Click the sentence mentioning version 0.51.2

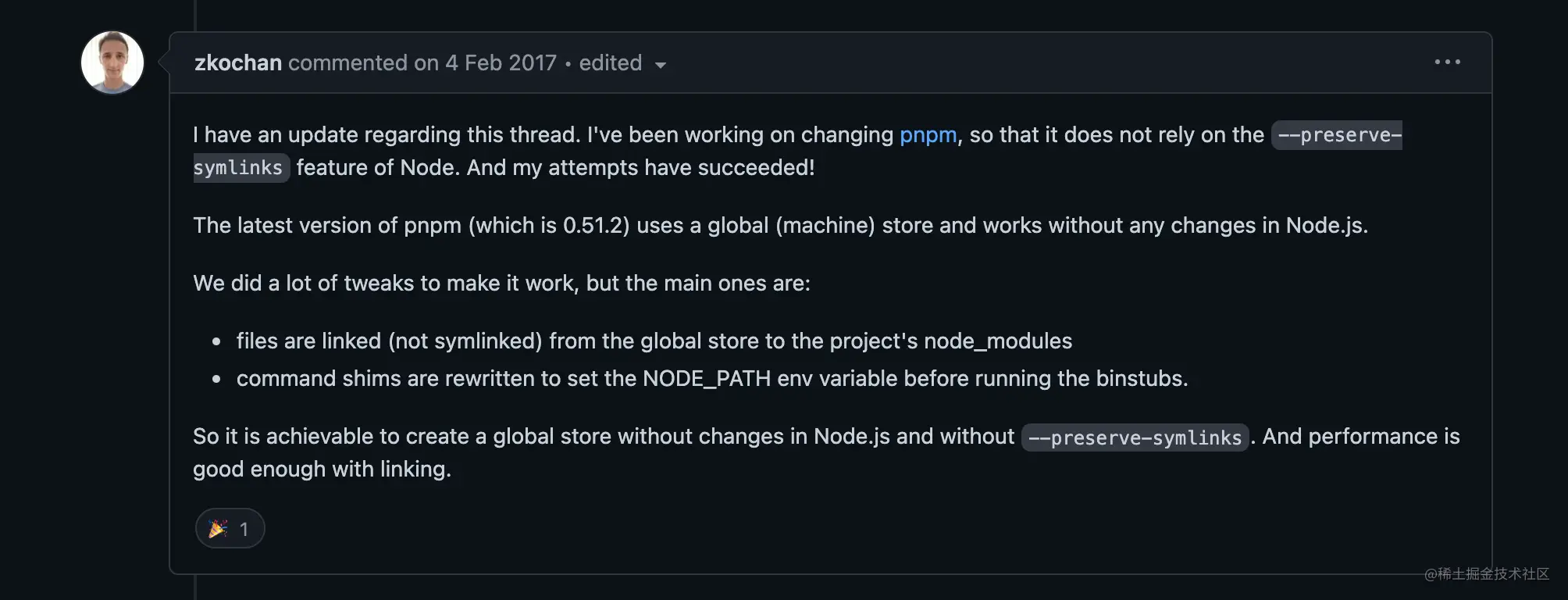pyautogui.click(x=780, y=225)
